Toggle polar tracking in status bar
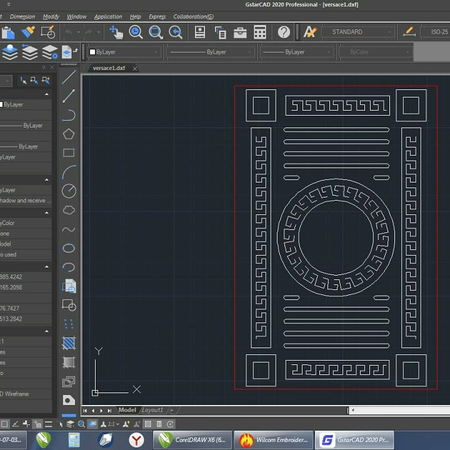Image resolution: width=450 pixels, height=450 pixels. point(15,424)
